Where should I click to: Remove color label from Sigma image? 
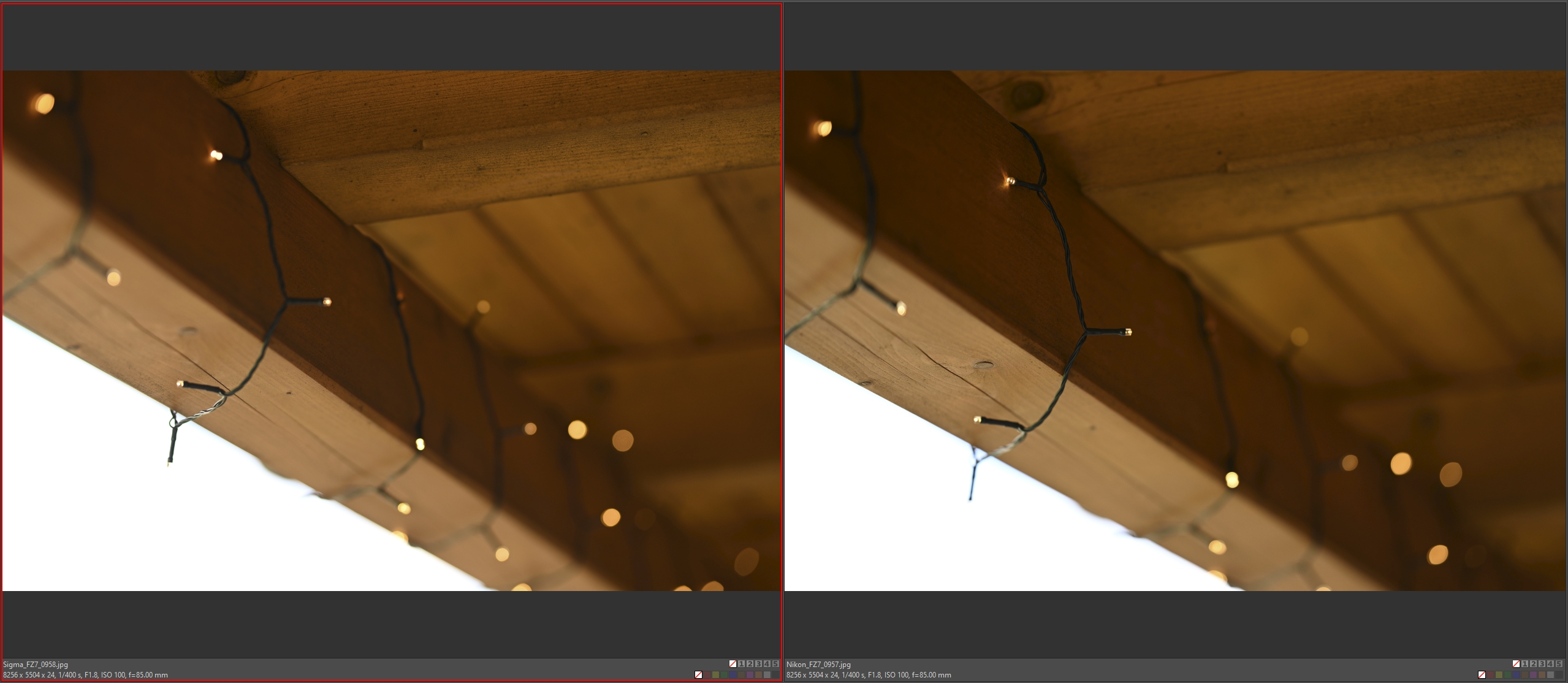pyautogui.click(x=698, y=674)
